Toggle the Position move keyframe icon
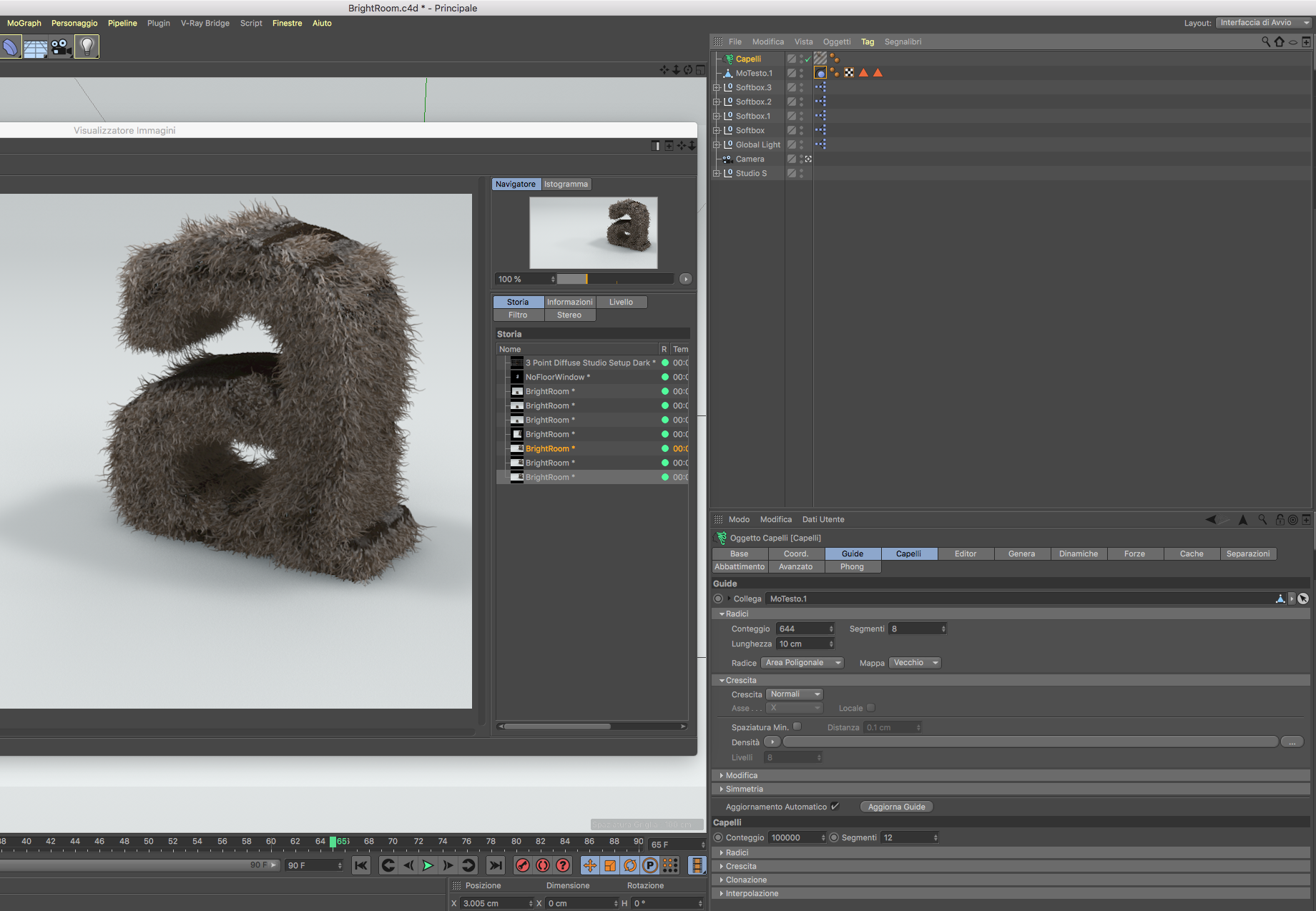1316x911 pixels. click(590, 866)
